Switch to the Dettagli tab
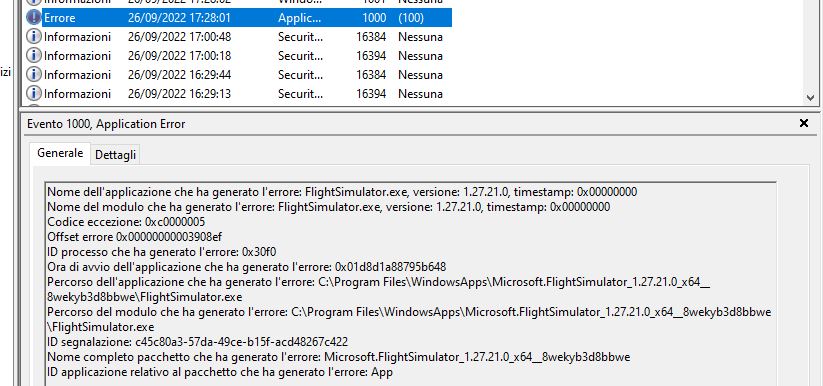The image size is (823, 386). click(115, 155)
